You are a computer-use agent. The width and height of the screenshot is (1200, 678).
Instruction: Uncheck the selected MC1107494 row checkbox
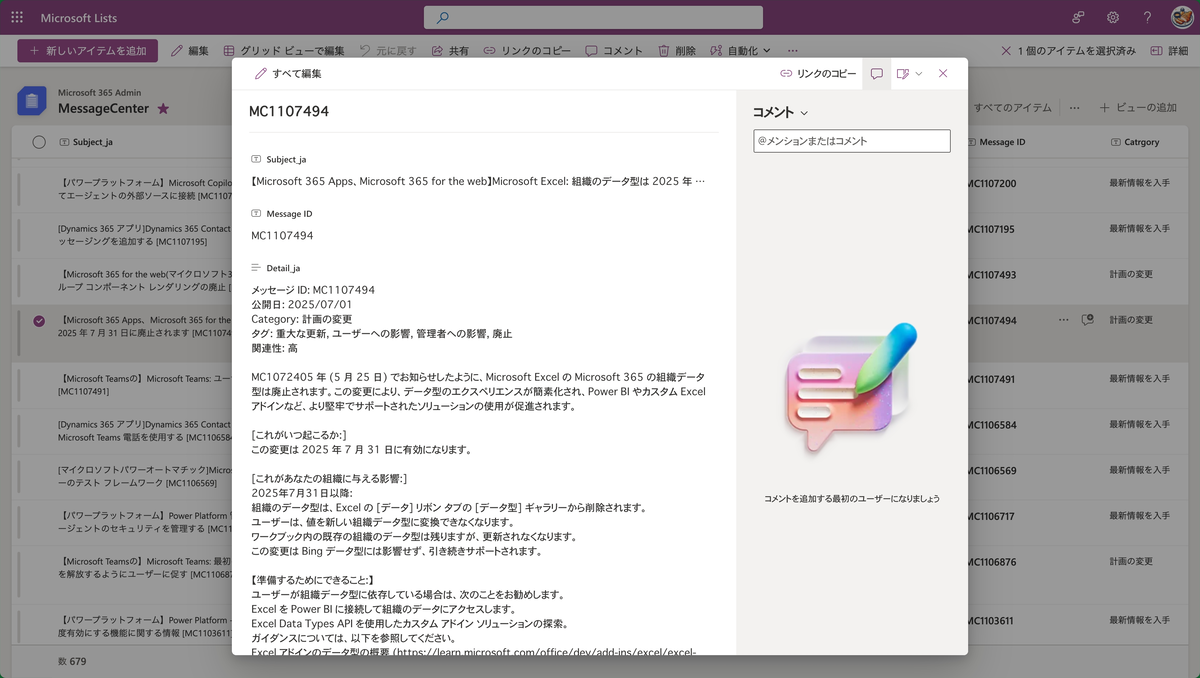click(x=39, y=321)
